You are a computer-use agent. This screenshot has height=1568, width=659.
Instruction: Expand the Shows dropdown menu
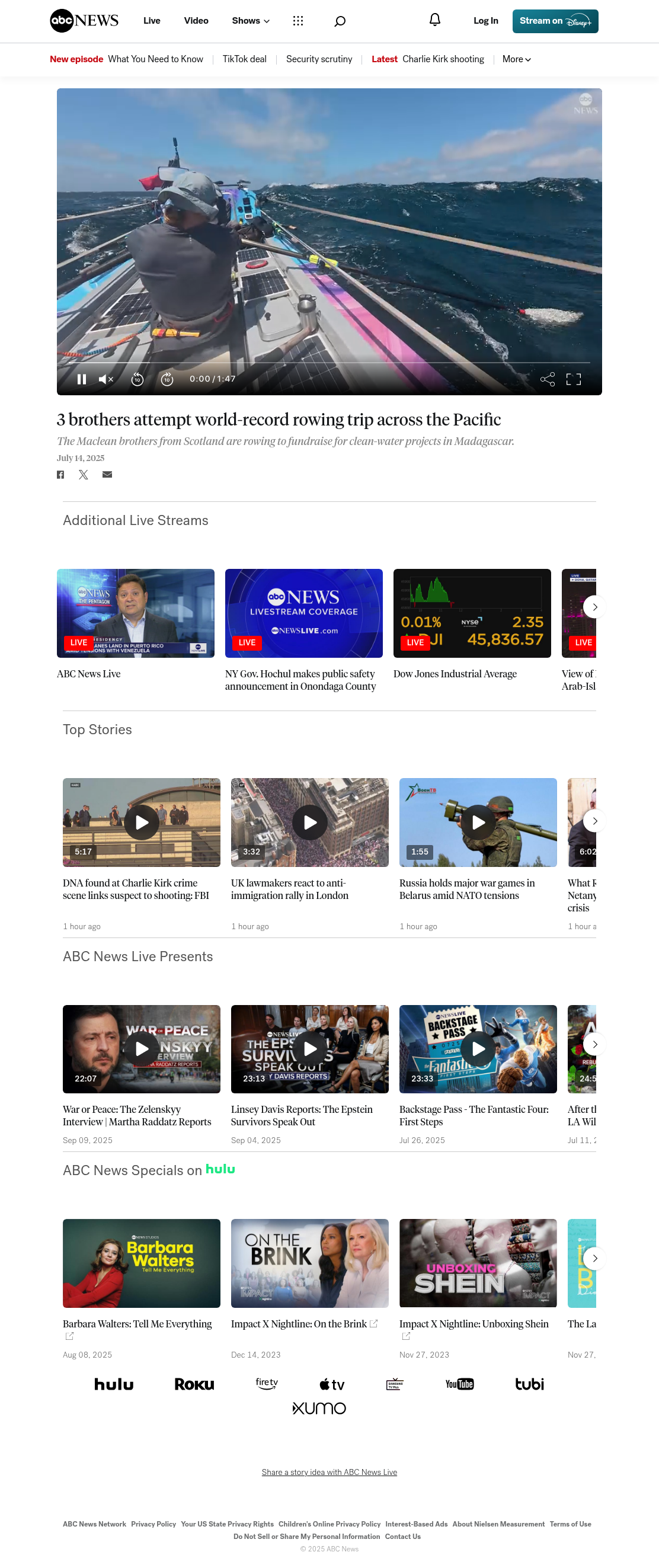[x=250, y=21]
